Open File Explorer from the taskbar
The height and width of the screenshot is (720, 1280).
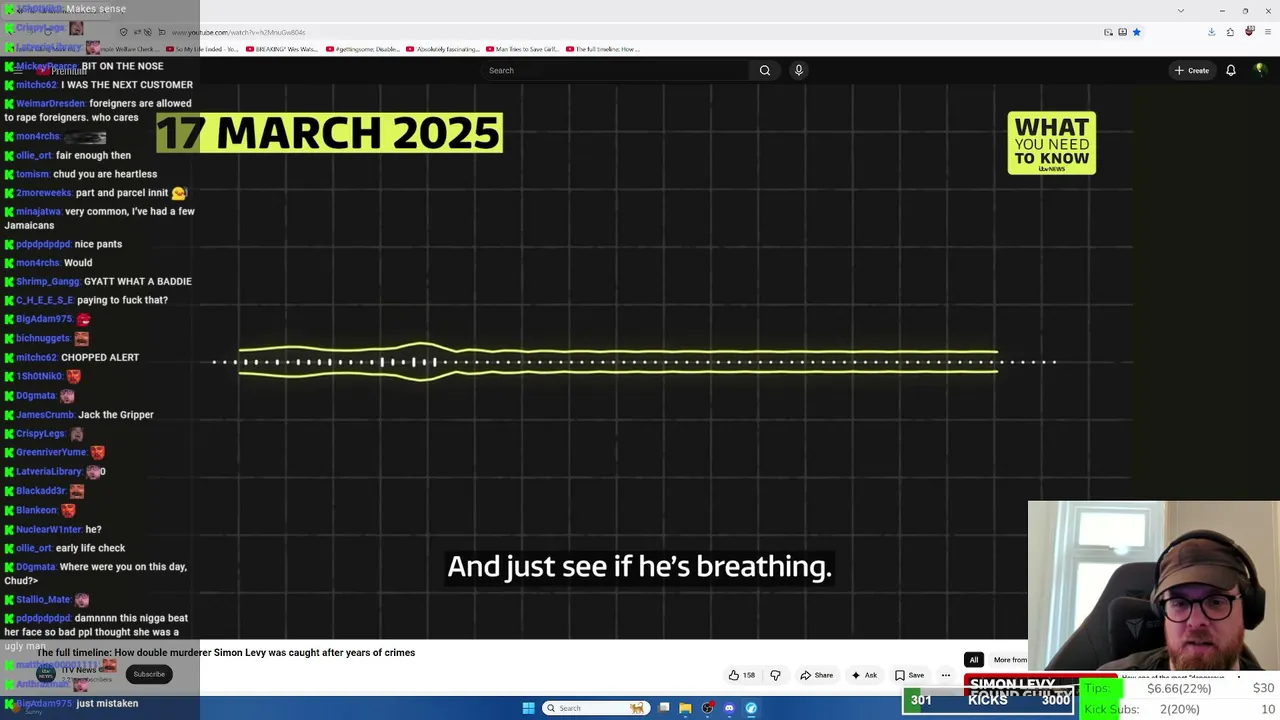[685, 708]
